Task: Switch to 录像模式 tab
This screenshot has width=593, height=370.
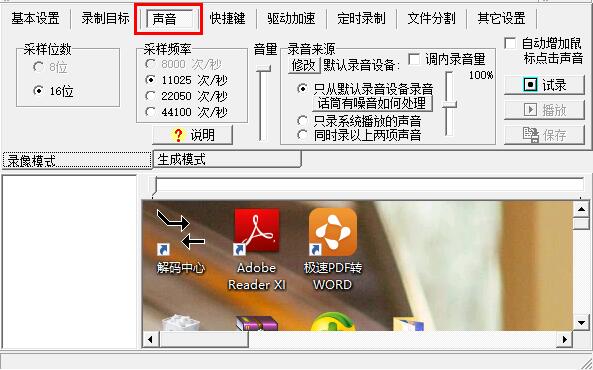Action: pos(77,160)
